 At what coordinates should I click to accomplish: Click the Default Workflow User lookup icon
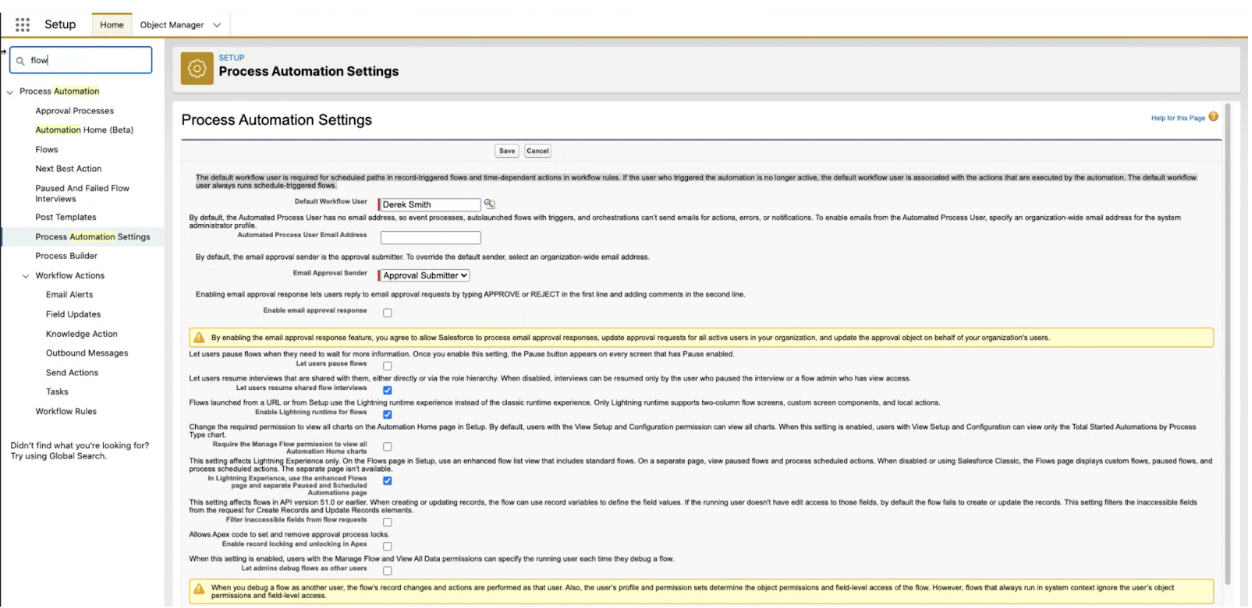(x=490, y=203)
